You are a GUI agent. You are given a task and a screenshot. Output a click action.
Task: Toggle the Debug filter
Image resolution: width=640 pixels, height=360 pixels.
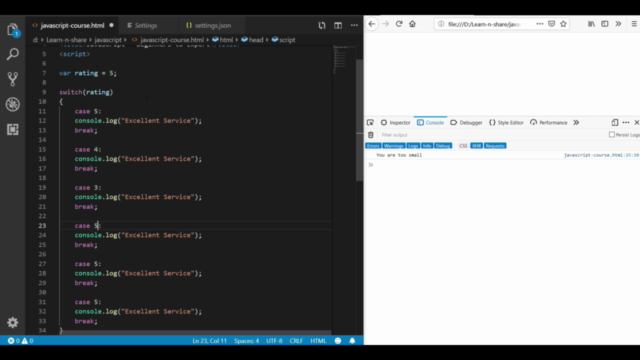point(443,146)
